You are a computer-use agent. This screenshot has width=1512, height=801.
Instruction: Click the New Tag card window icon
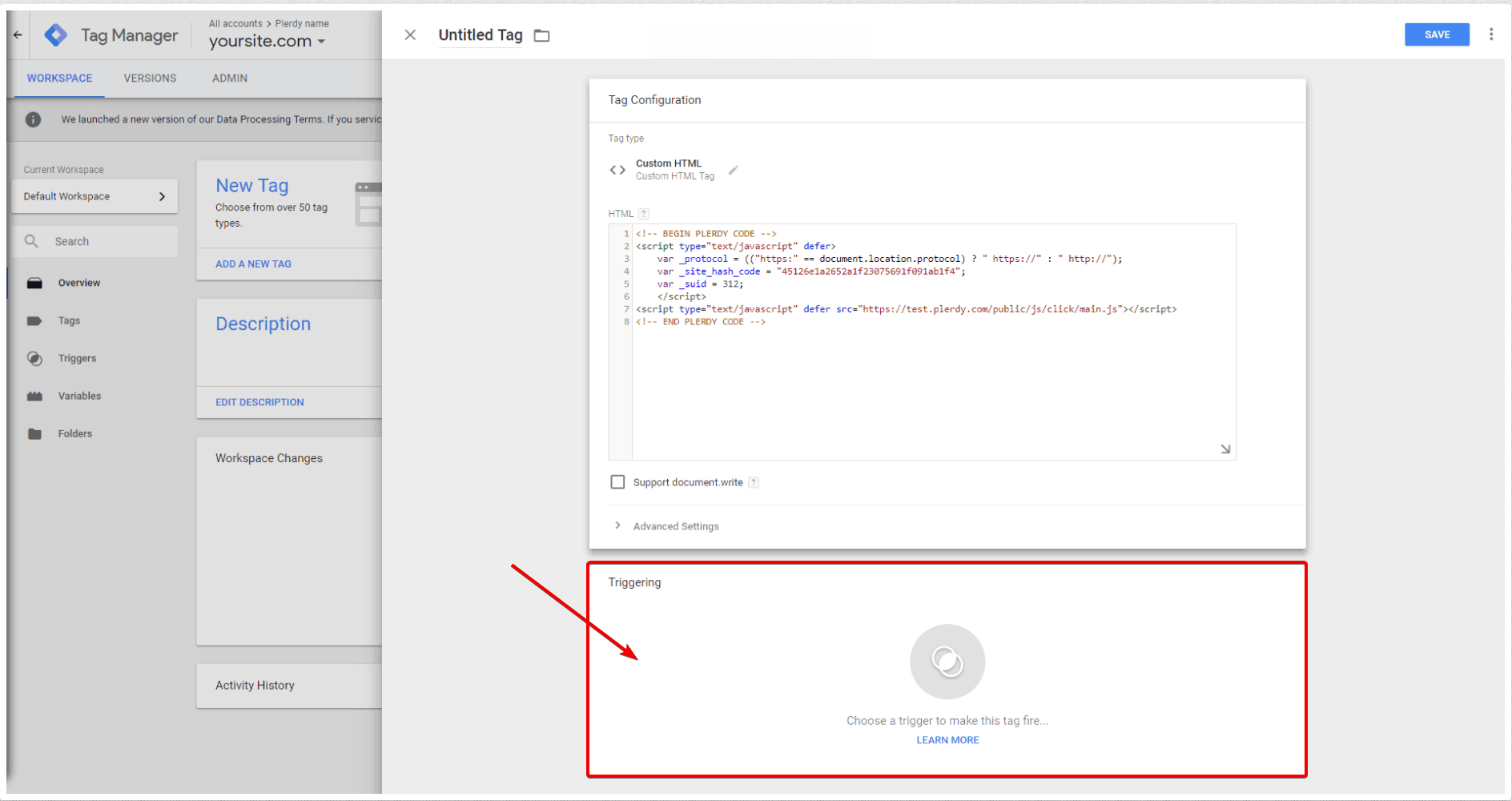368,203
